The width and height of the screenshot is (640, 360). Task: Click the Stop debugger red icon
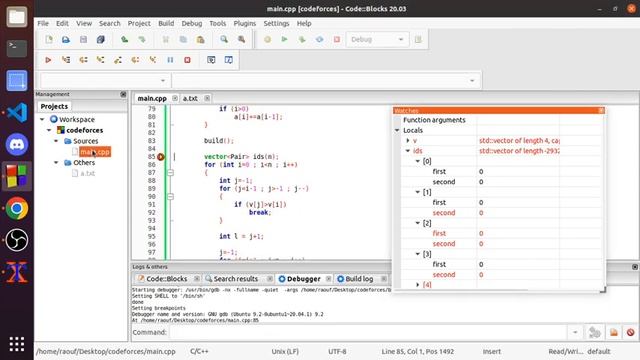pos(187,60)
